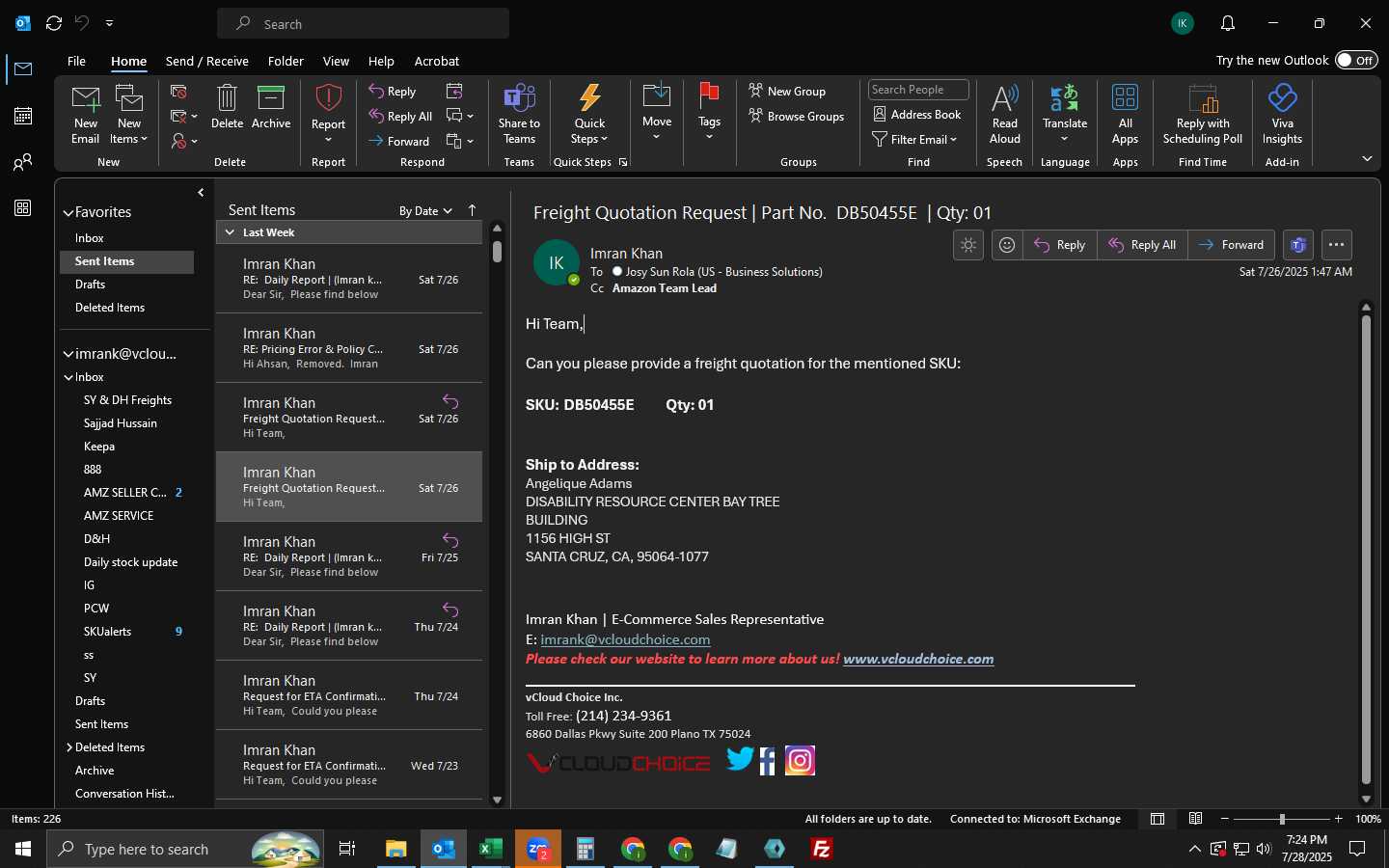Click the Search box in title bar
This screenshot has width=1389, height=868.
coord(363,23)
